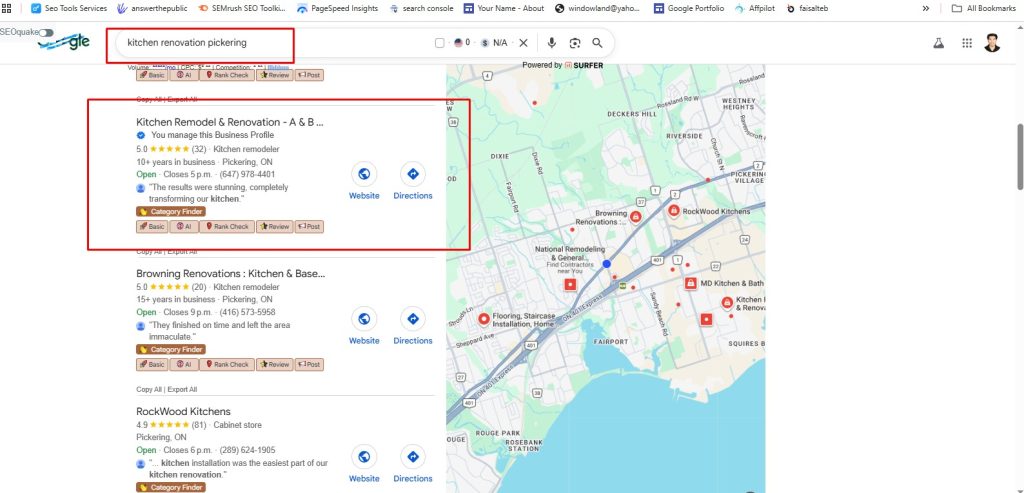Open the Google Portfolio bookmark
Screen dimensions: 1024x493
[x=689, y=8]
